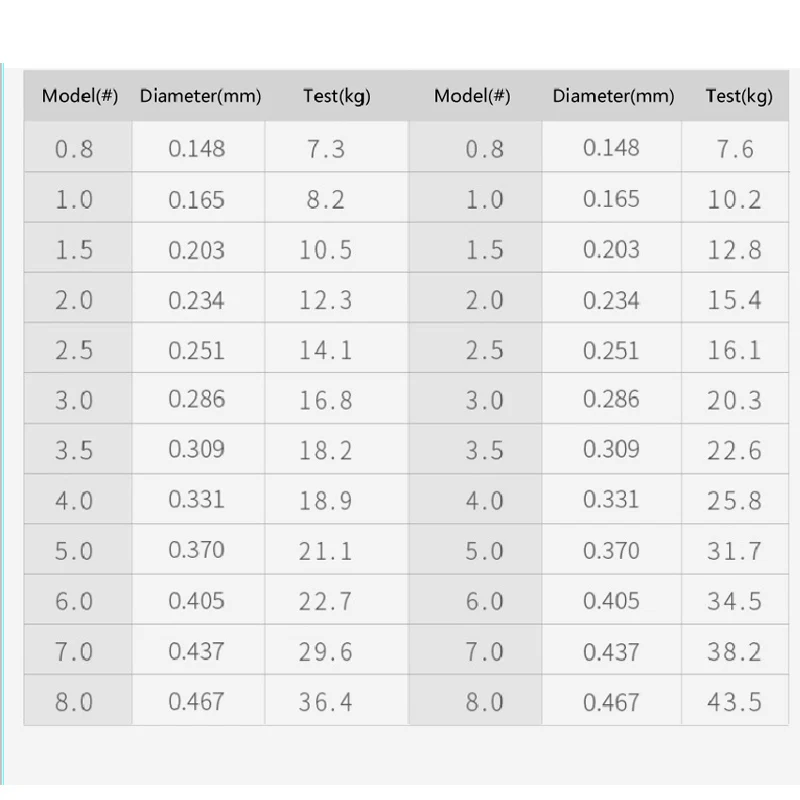Click the test value 7.6 cell
800x800 pixels.
tap(735, 149)
